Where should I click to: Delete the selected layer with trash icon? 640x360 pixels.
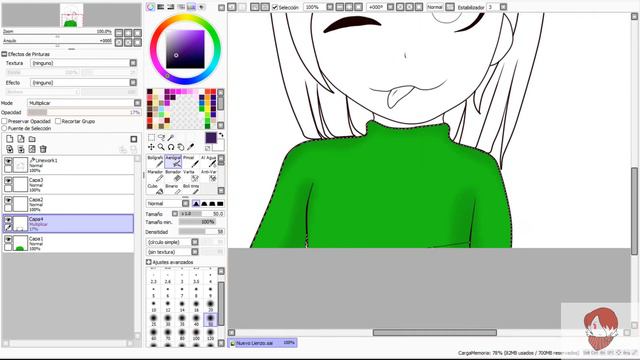coord(43,149)
